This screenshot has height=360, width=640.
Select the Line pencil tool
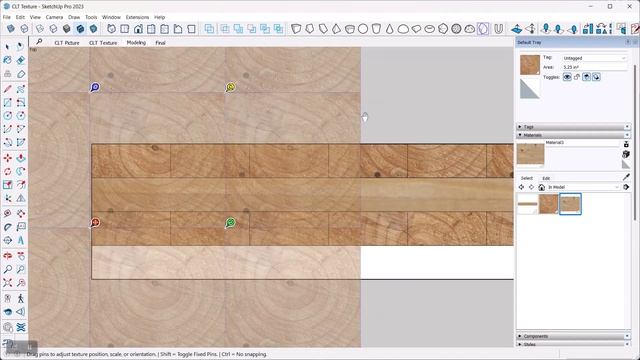[7, 89]
